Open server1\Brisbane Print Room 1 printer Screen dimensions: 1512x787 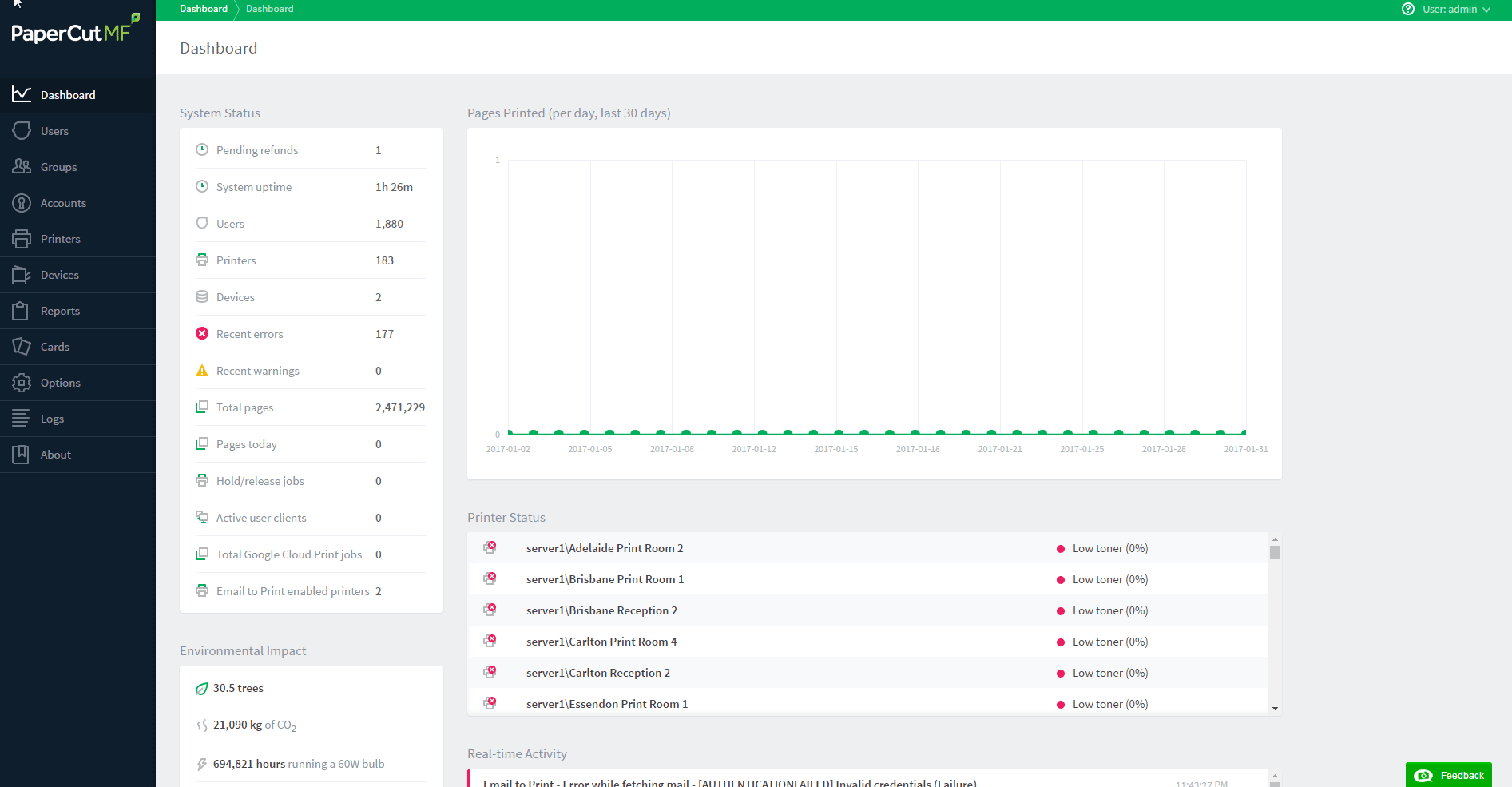pos(605,579)
